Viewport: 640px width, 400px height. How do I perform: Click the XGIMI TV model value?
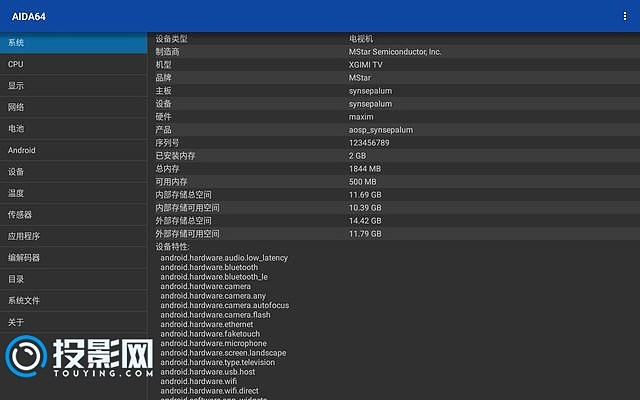coord(366,65)
